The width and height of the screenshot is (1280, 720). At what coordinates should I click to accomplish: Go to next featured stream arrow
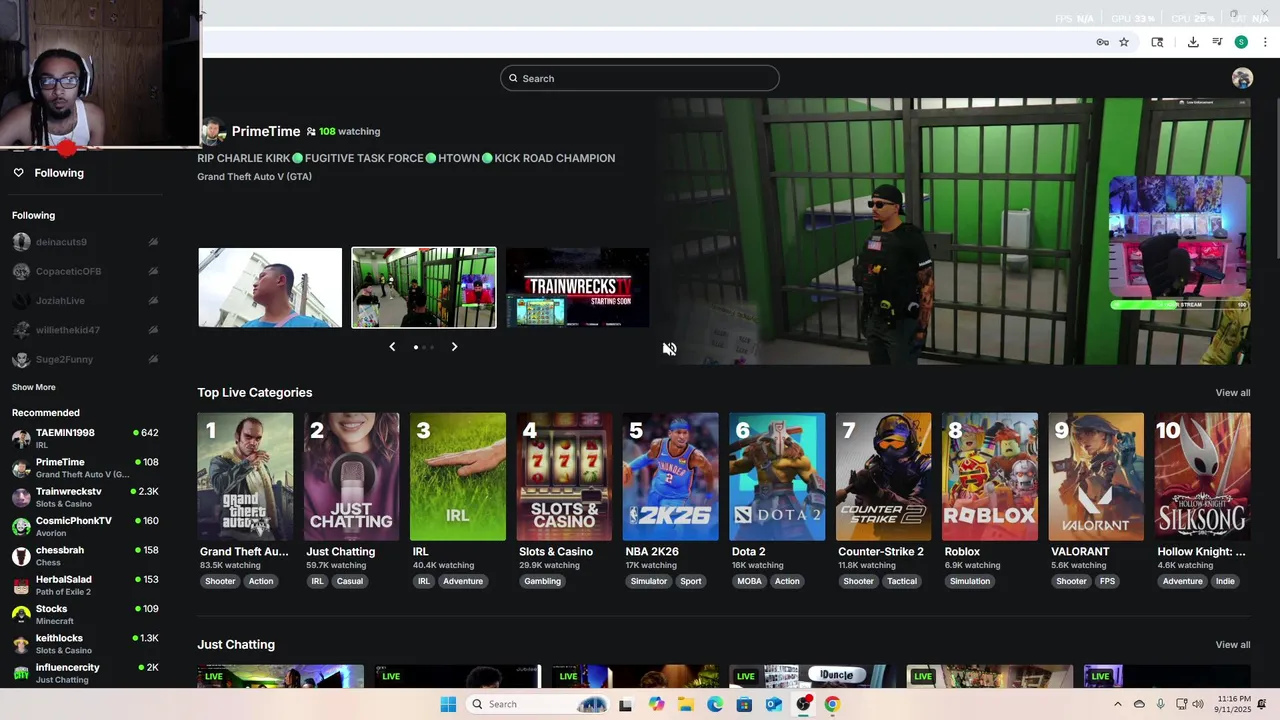click(454, 347)
